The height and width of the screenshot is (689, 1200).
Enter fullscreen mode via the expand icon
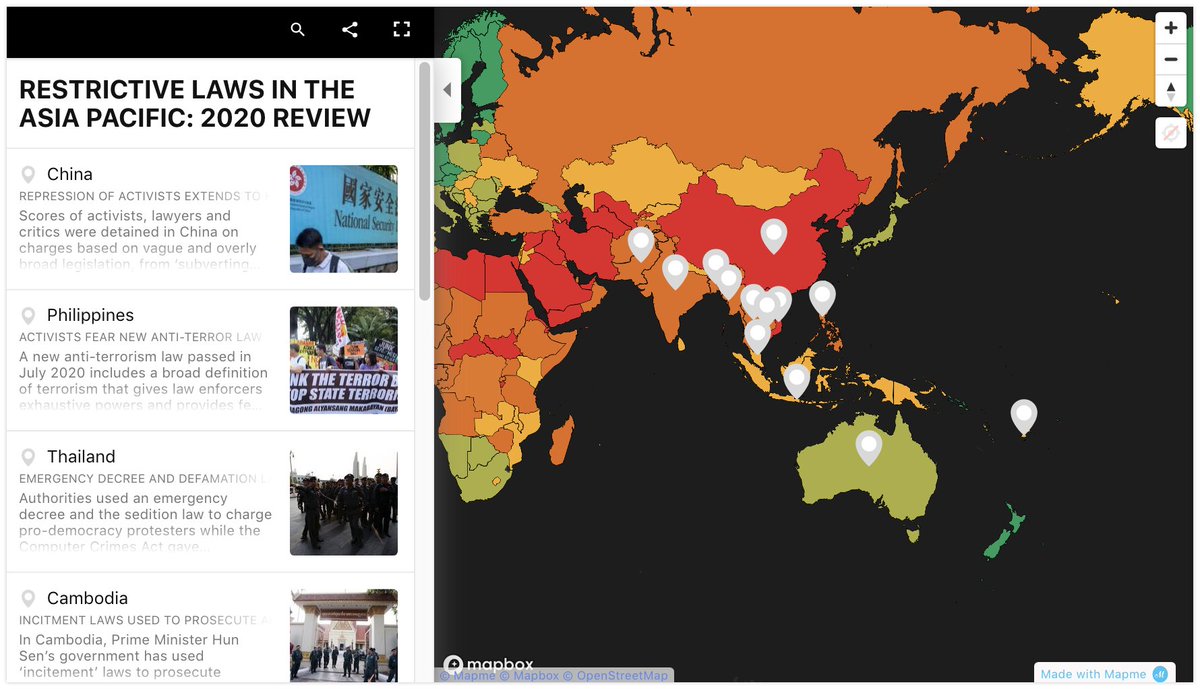(x=402, y=30)
